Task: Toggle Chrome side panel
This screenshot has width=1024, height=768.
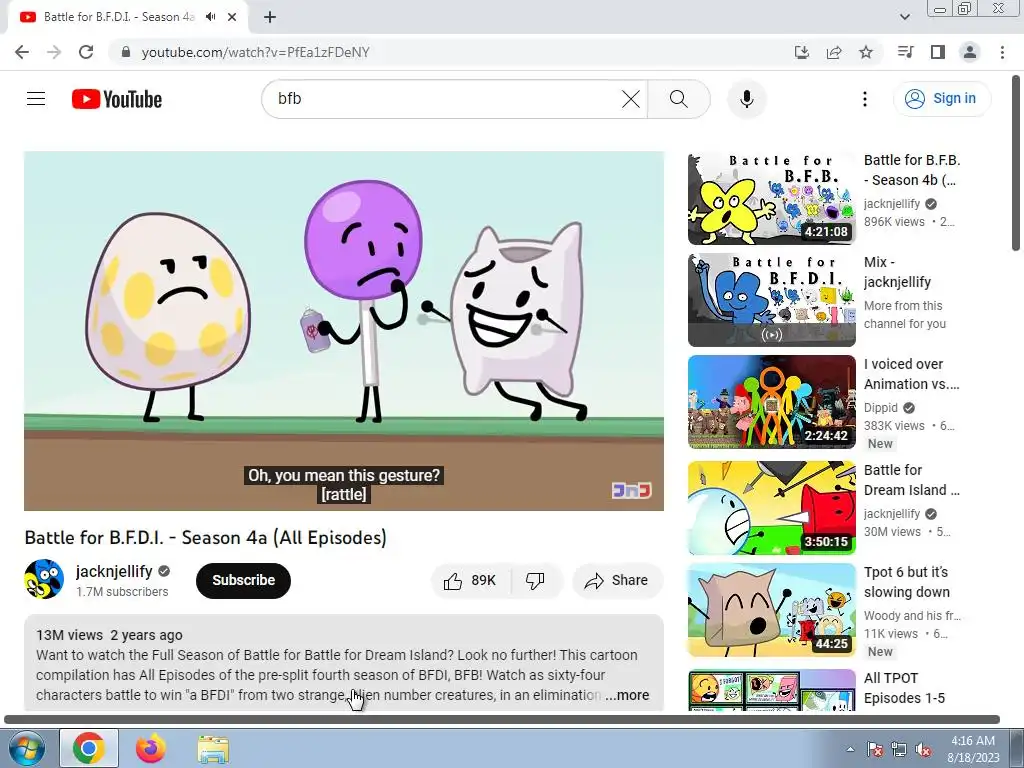Action: pyautogui.click(x=938, y=52)
